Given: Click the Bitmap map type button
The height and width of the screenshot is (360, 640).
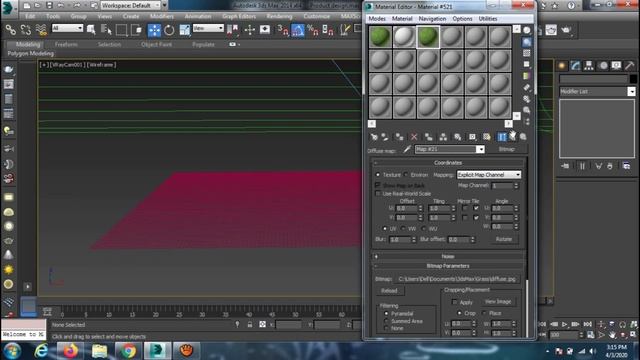Looking at the screenshot, I should coord(507,149).
